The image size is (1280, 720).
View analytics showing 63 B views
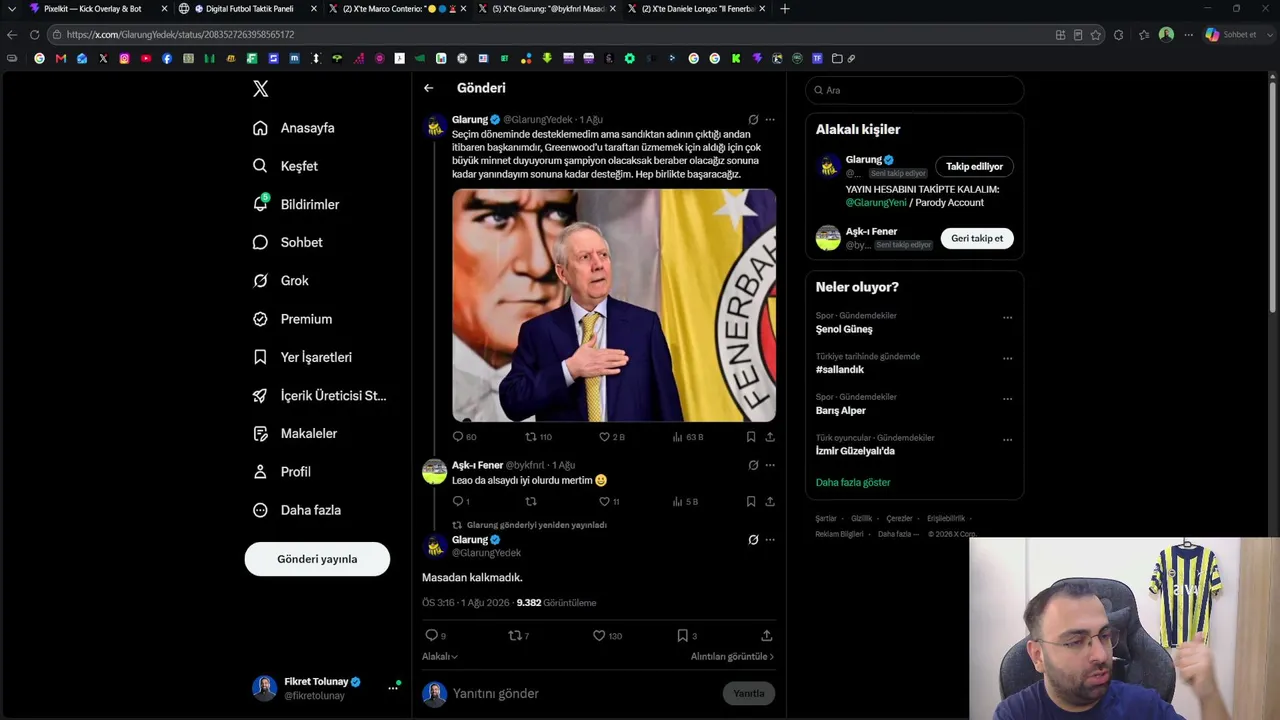[x=687, y=437]
